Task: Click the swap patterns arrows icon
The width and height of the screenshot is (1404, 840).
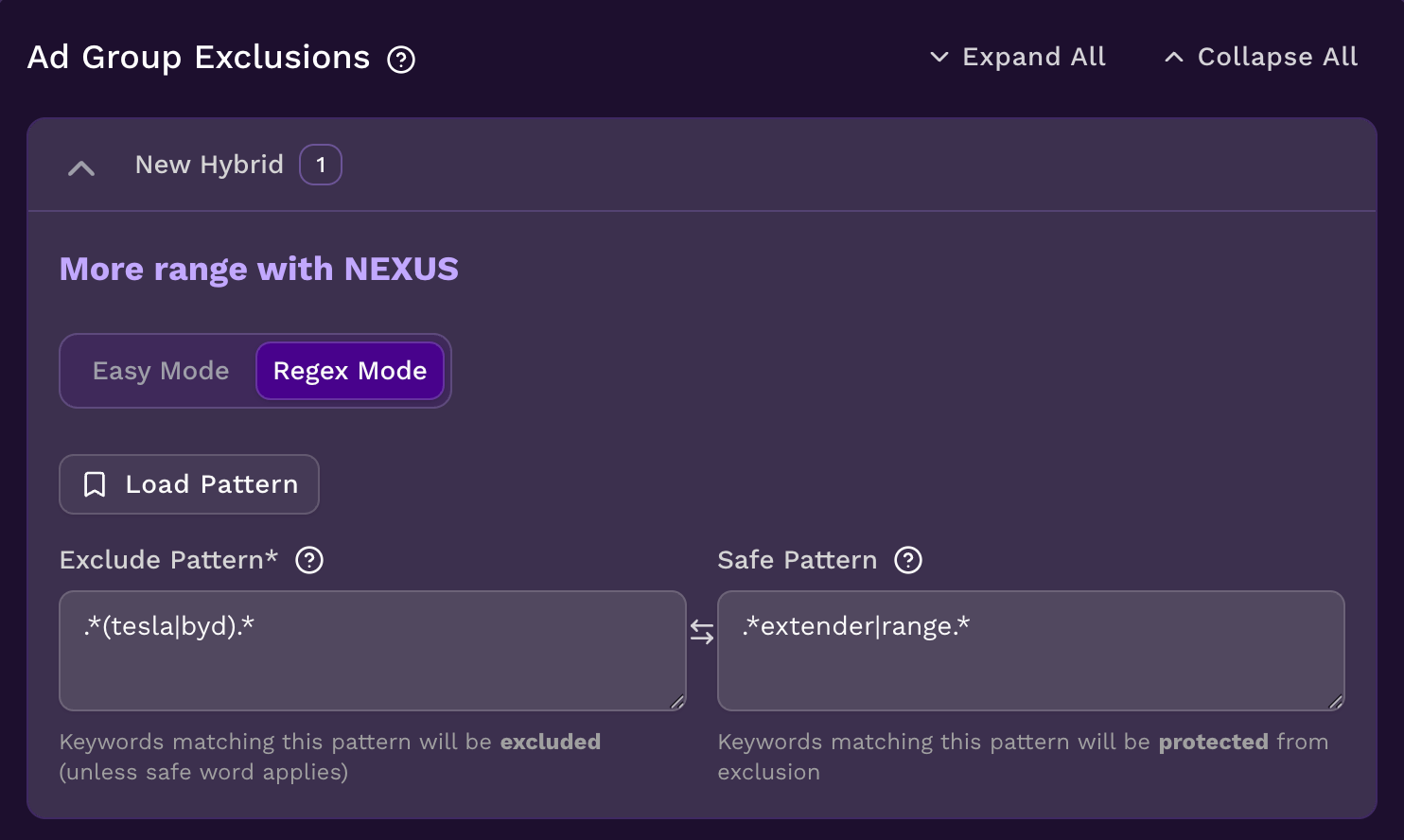Action: [702, 632]
